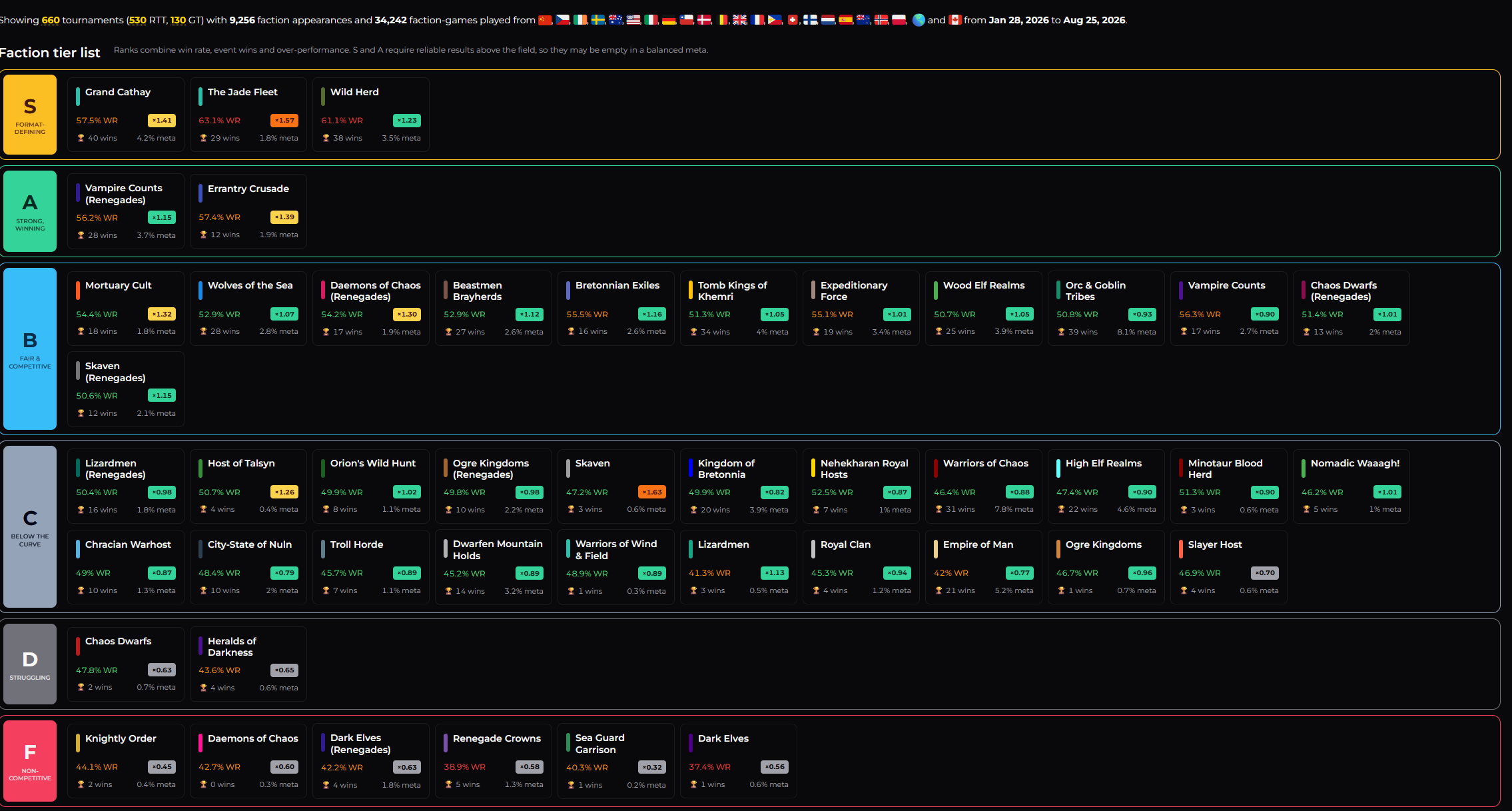Image resolution: width=1512 pixels, height=811 pixels.
Task: Click the orange color bar beside Mortuary Cult
Action: pos(78,290)
